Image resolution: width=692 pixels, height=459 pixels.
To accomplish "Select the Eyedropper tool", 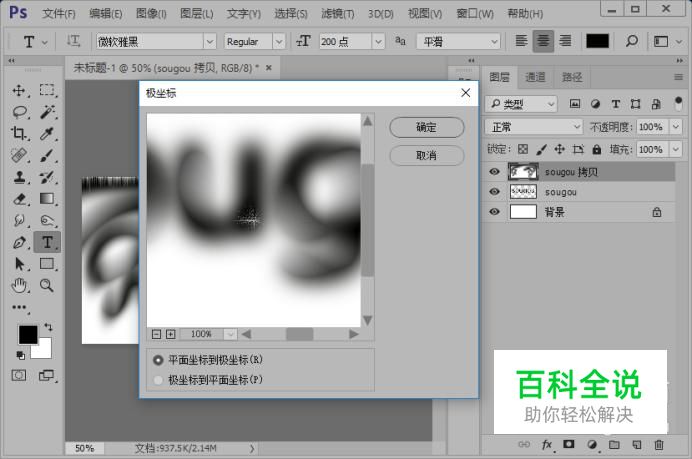I will (x=47, y=133).
